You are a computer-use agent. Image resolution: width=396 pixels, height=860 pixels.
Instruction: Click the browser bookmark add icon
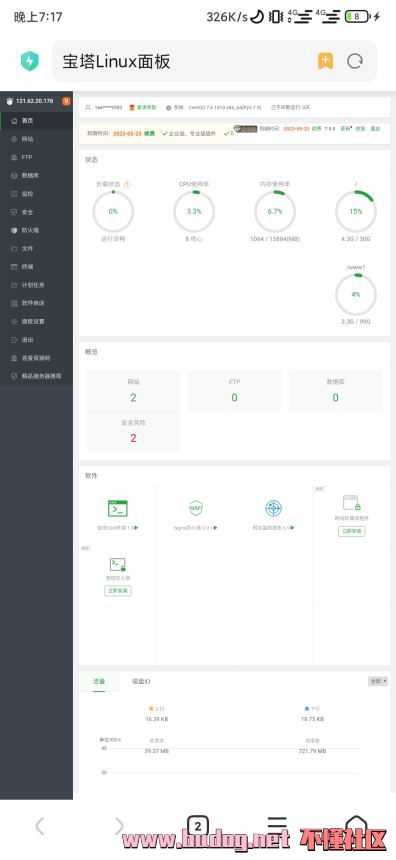point(325,61)
